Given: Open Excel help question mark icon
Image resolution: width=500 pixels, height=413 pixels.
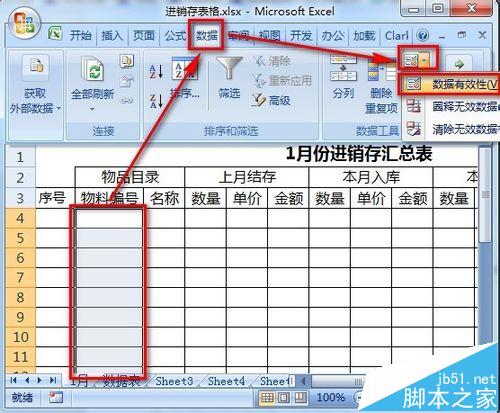Looking at the screenshot, I should point(423,35).
